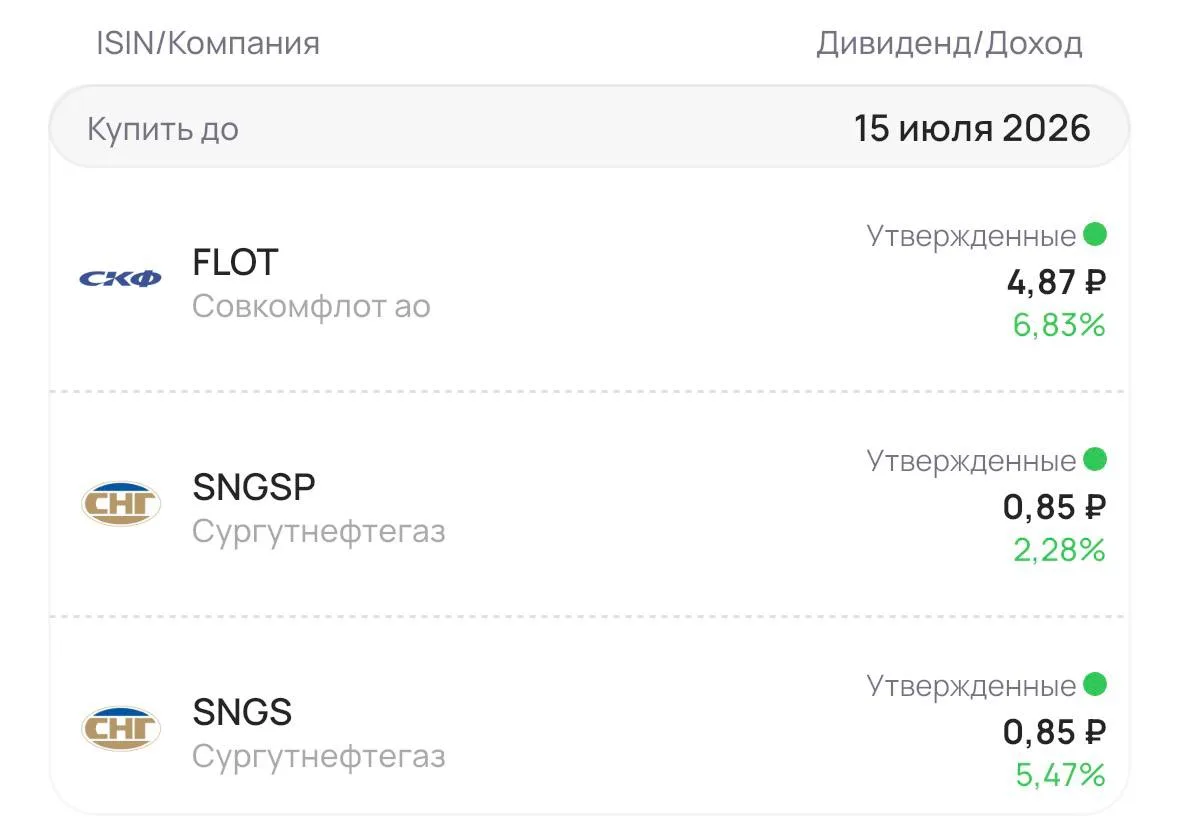Click the green approved dot for SNGS
Screen dimensions: 1179x832
point(1095,684)
